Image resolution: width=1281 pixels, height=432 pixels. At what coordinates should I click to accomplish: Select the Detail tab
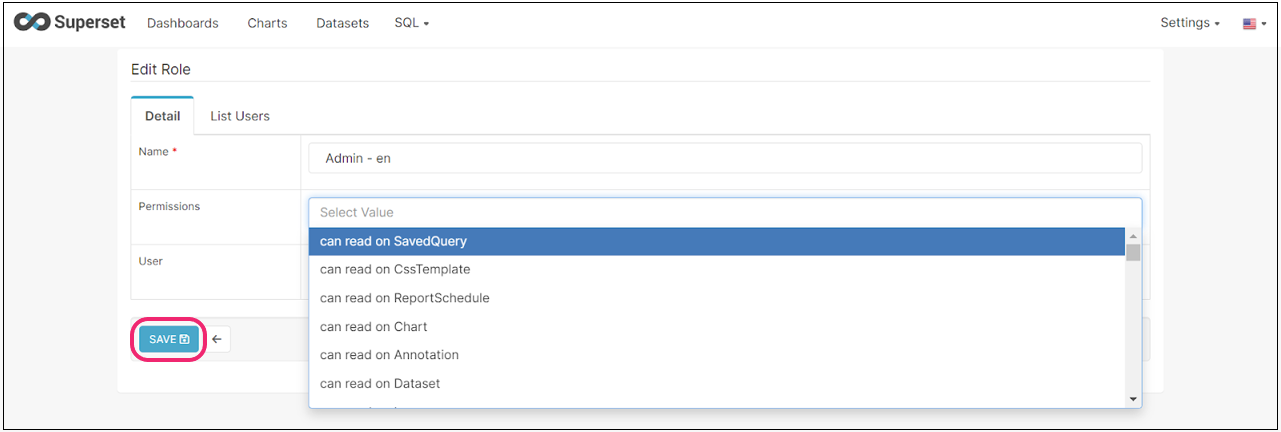pyautogui.click(x=163, y=116)
